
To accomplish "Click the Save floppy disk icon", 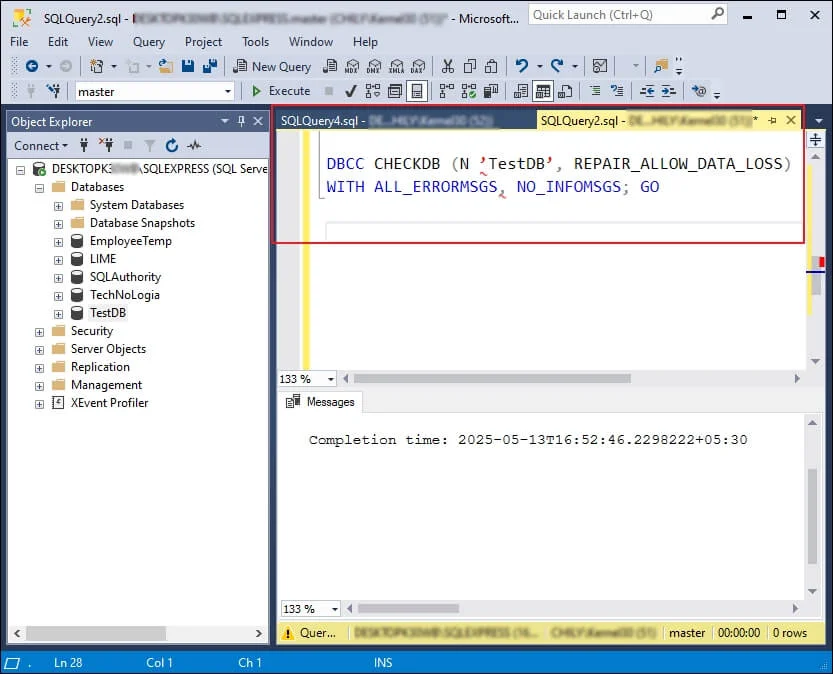I will 188,66.
